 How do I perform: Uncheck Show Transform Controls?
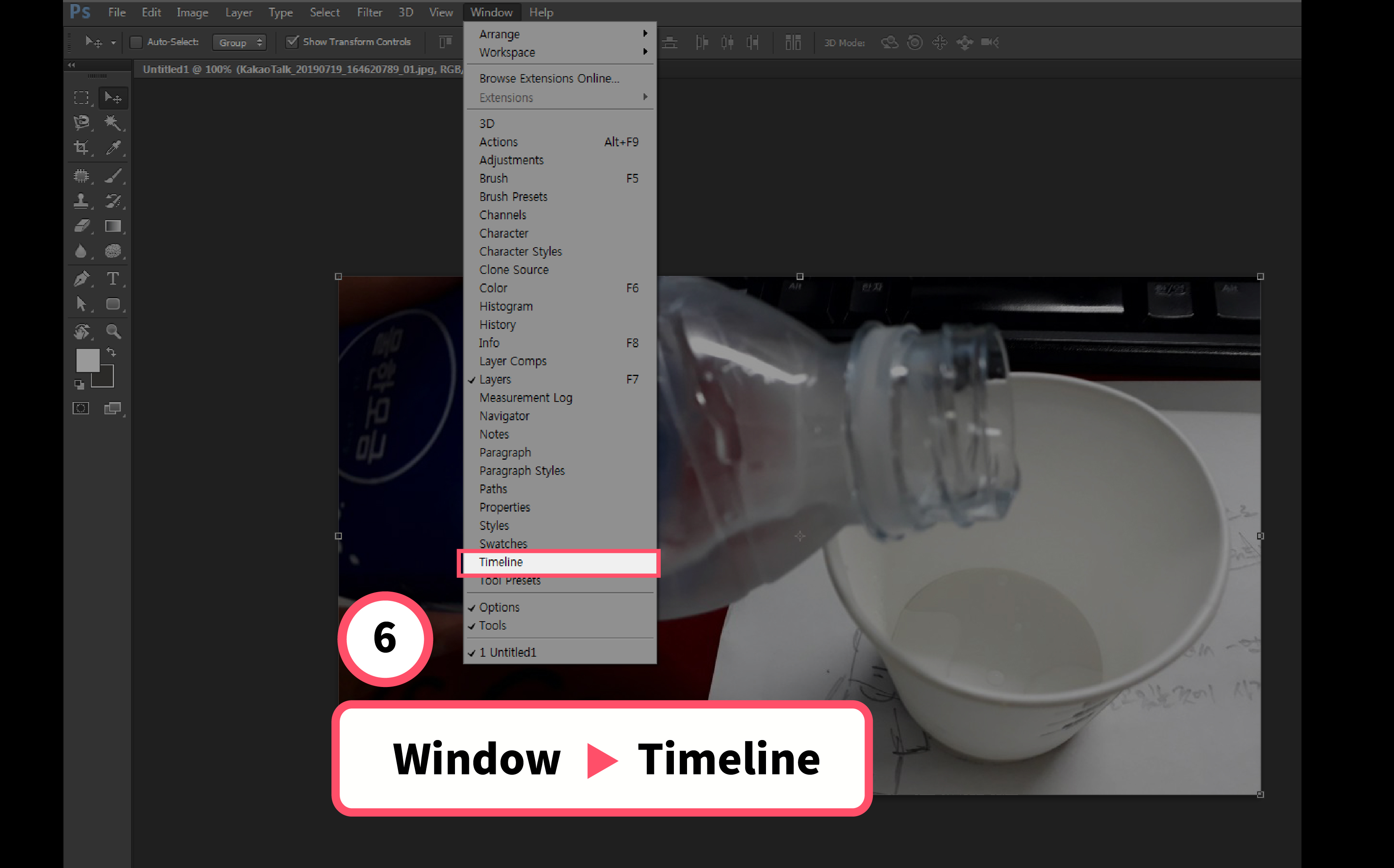292,42
